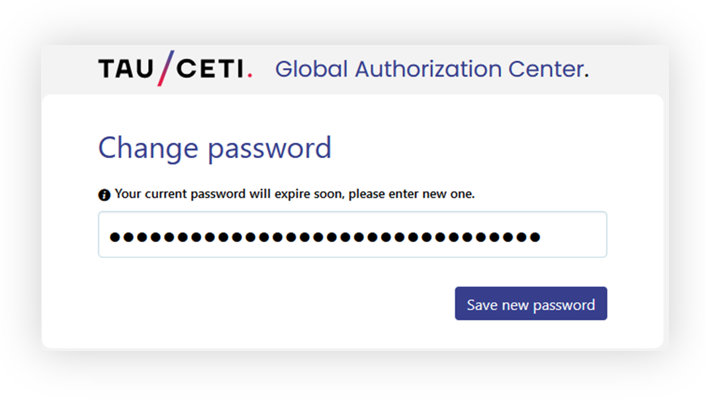The height and width of the screenshot is (400, 705).
Task: Click the Save new password button
Action: pos(531,303)
